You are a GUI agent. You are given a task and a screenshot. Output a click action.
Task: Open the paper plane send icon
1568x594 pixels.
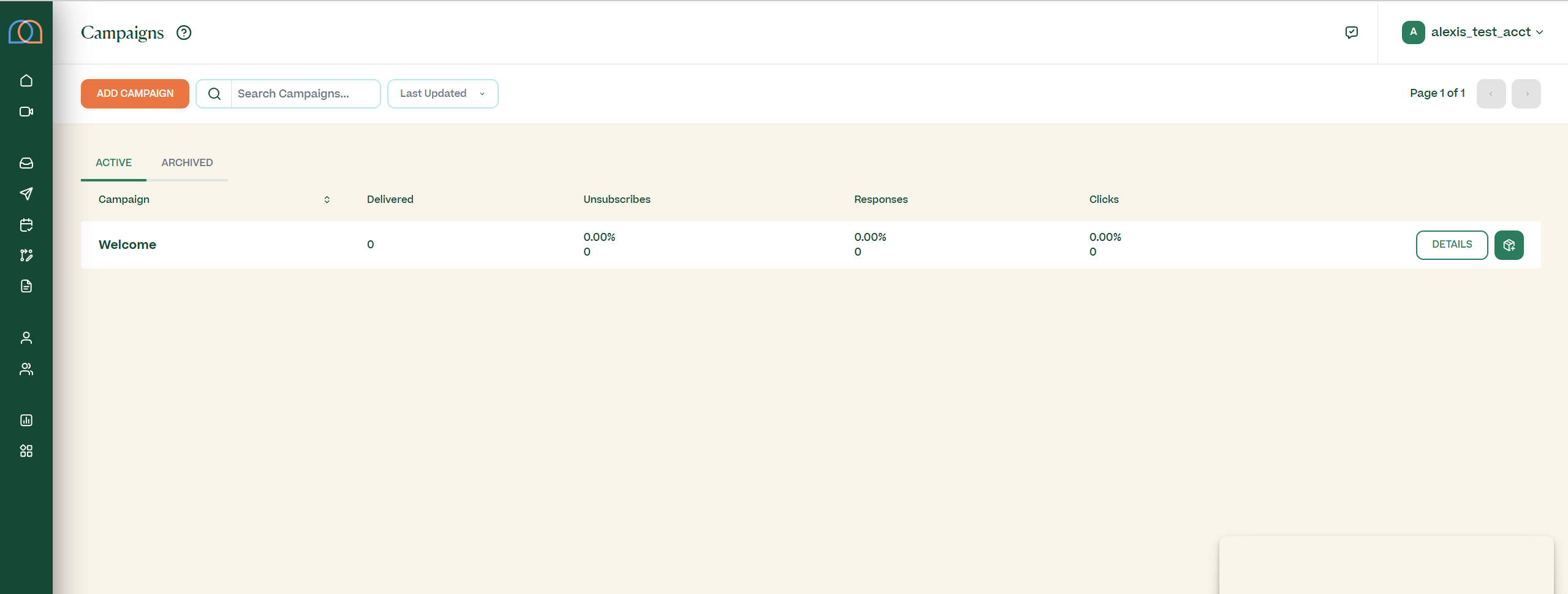26,194
